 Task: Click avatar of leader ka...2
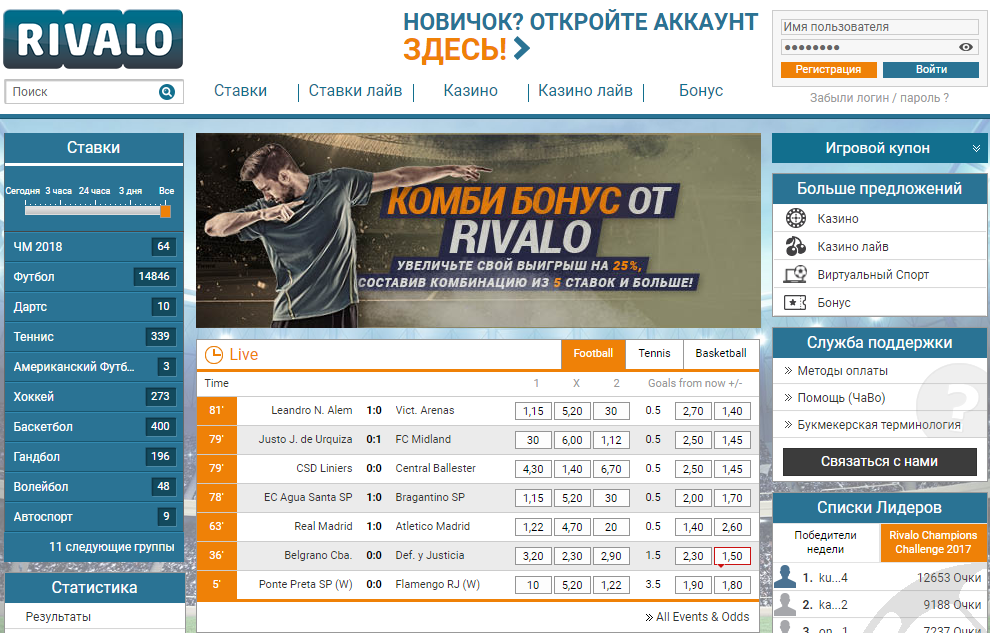pos(785,604)
